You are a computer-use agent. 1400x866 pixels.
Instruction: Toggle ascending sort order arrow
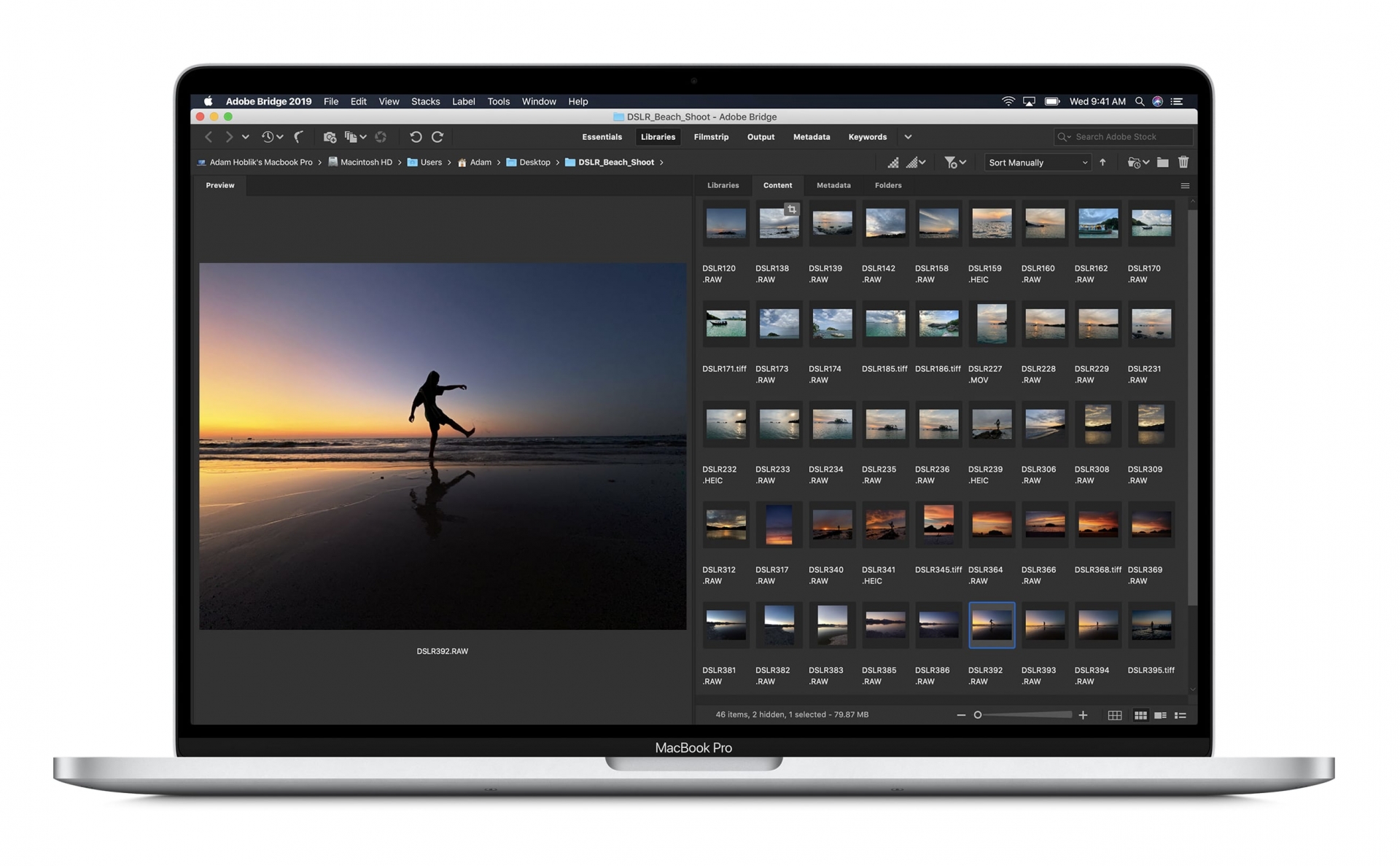point(1102,163)
